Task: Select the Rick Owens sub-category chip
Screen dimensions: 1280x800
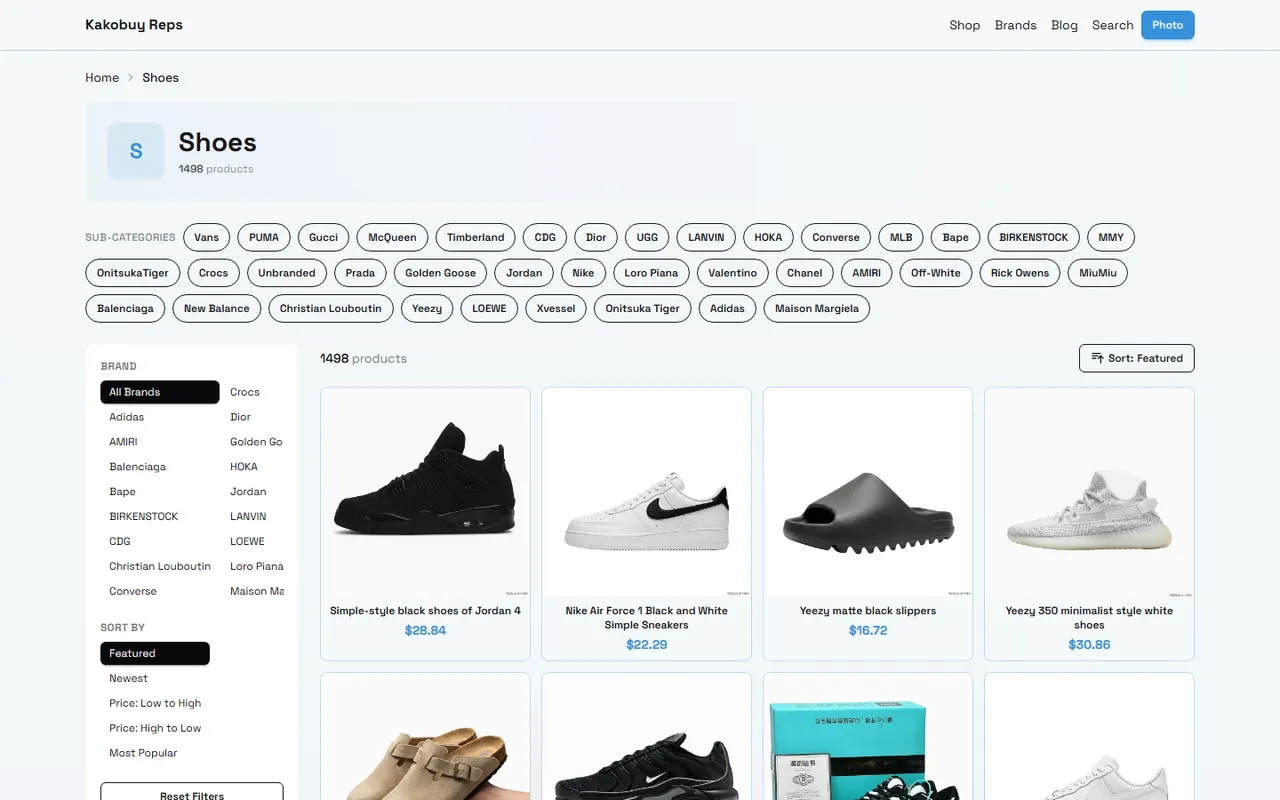Action: pyautogui.click(x=1019, y=273)
